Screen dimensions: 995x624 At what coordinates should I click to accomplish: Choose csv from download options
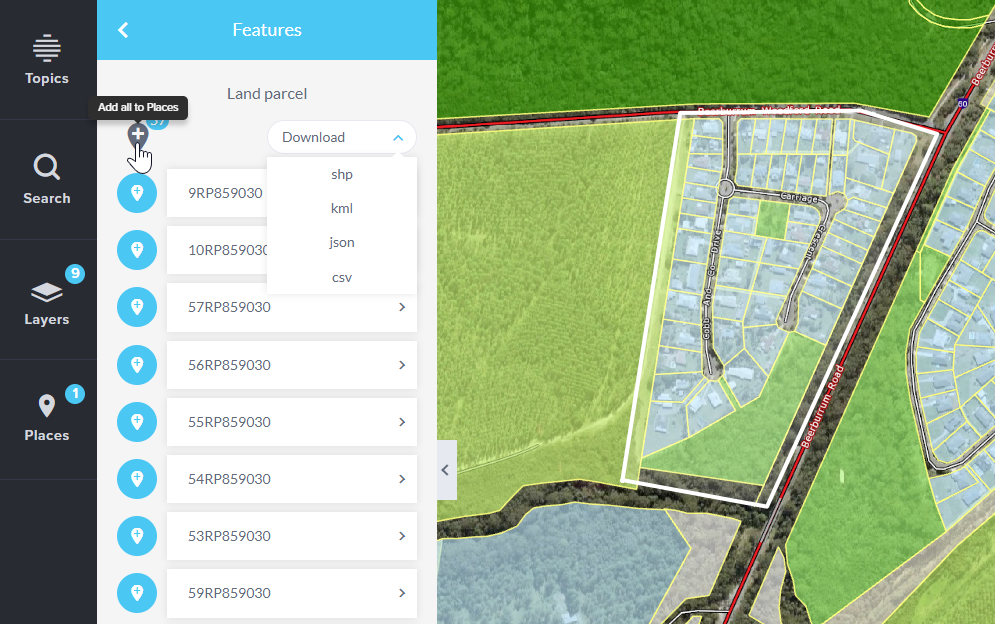click(342, 277)
